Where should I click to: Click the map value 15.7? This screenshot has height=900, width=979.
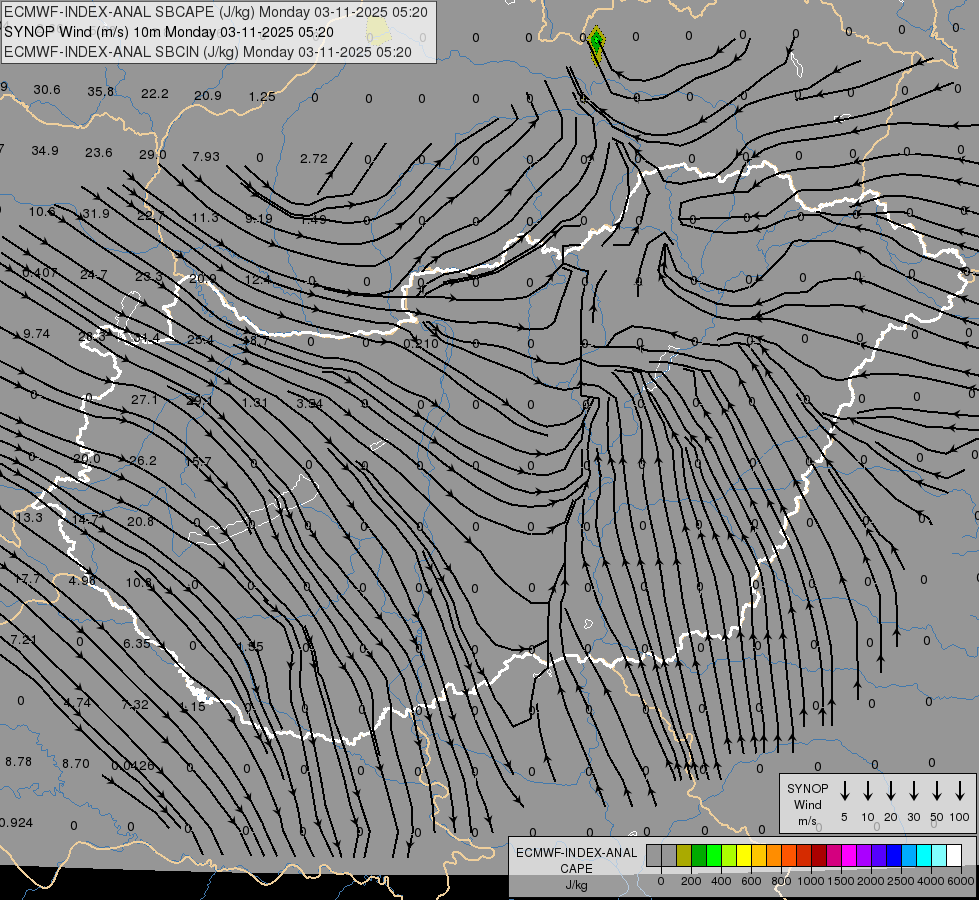click(198, 462)
